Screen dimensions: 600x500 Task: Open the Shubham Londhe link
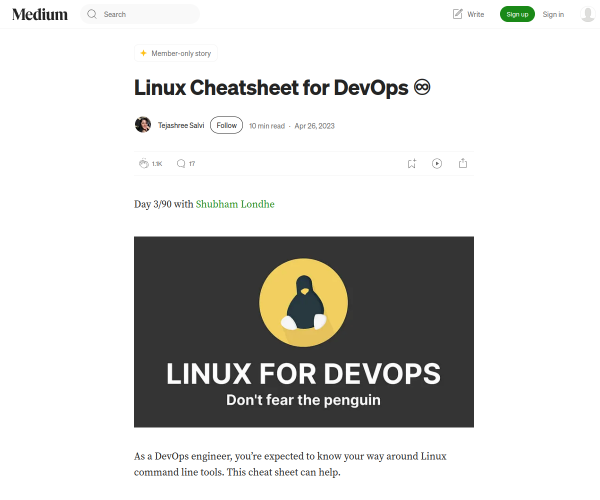(235, 204)
